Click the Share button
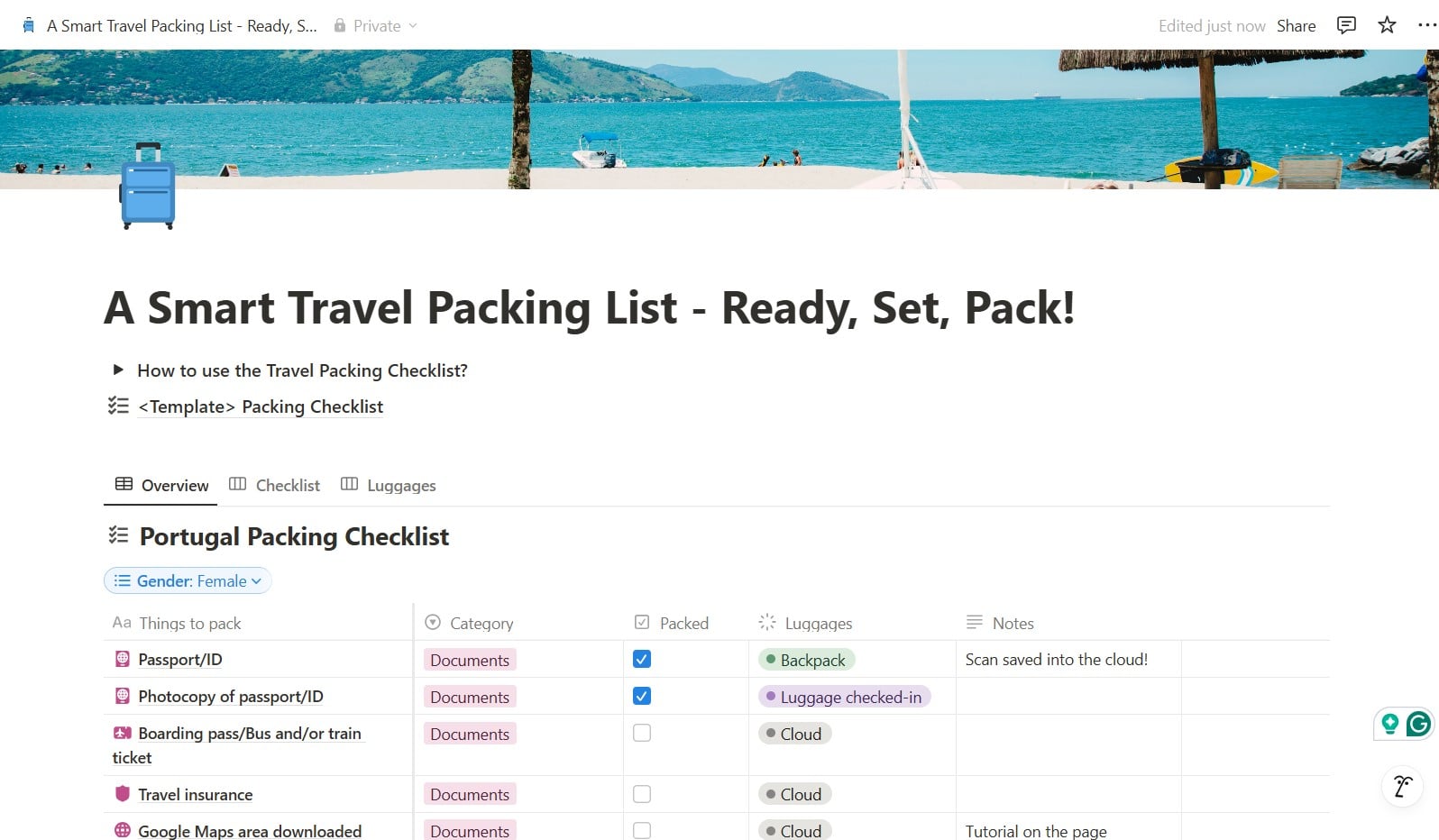The height and width of the screenshot is (840, 1439). 1296,26
